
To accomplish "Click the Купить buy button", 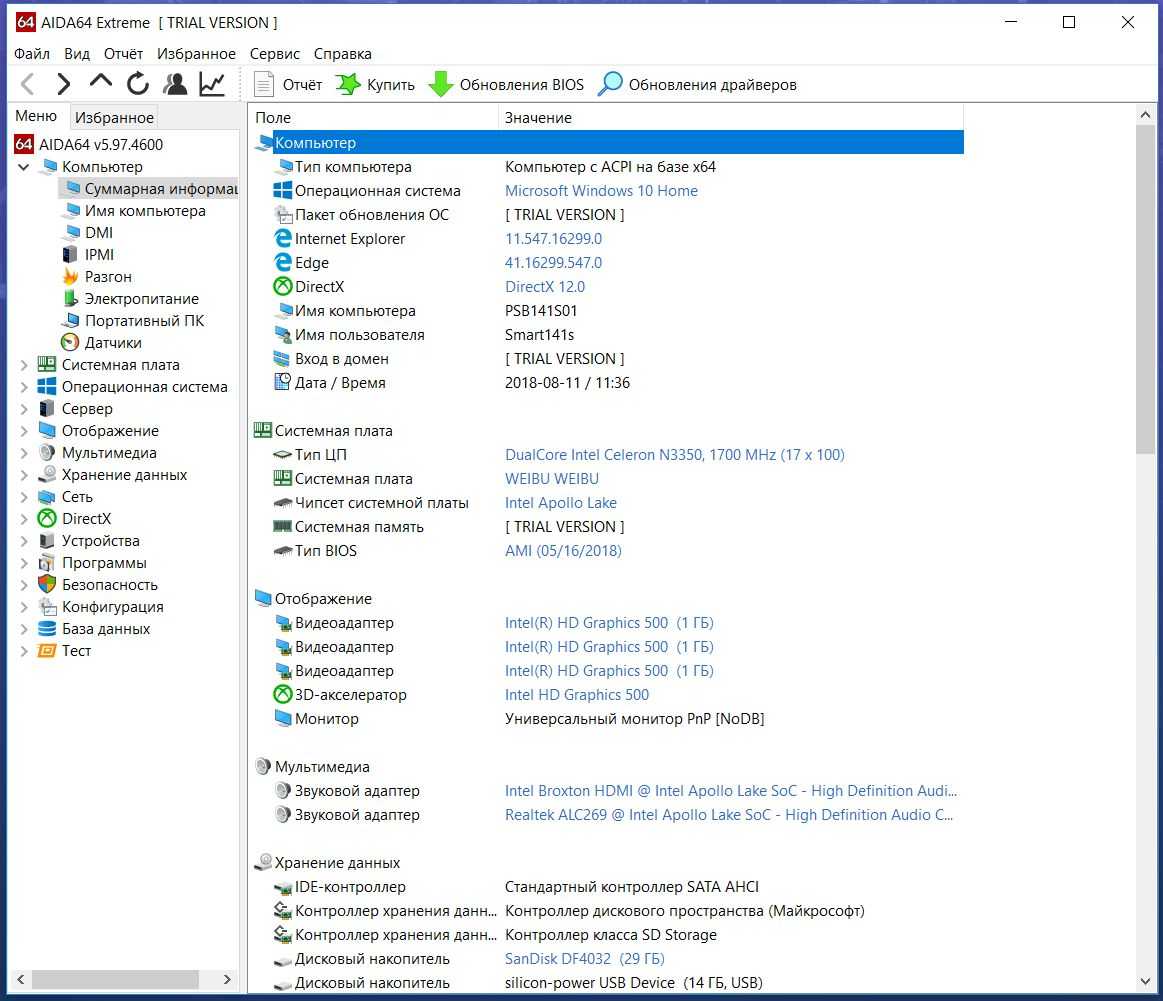I will click(x=376, y=85).
